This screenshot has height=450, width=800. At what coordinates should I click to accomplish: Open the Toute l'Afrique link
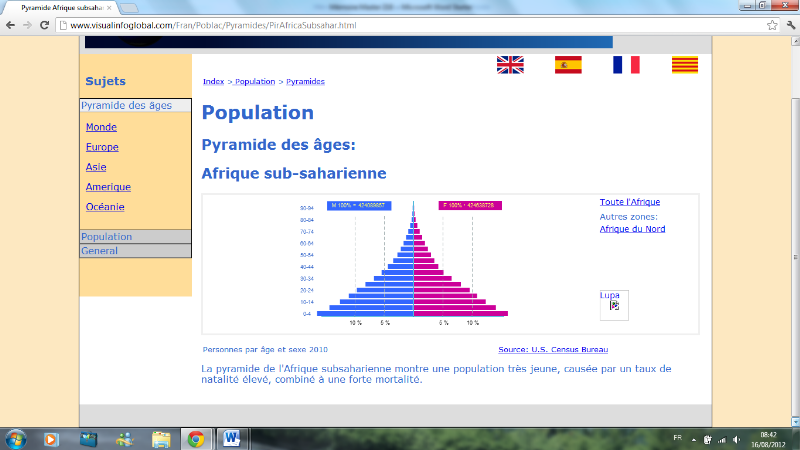click(630, 202)
